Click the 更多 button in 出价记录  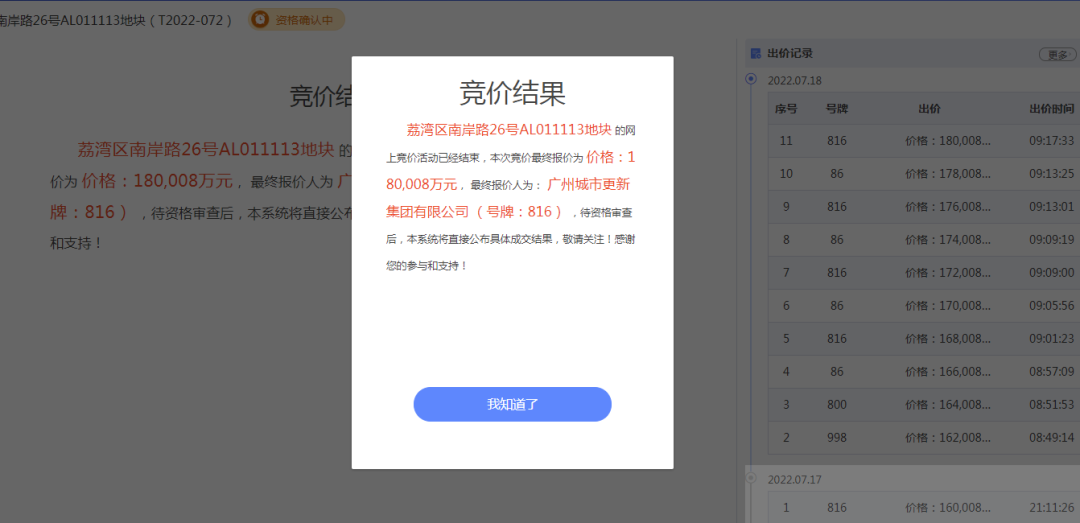1057,55
